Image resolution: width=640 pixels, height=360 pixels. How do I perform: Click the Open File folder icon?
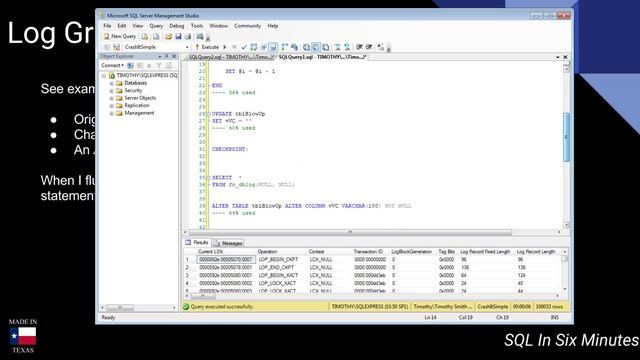pyautogui.click(x=168, y=36)
